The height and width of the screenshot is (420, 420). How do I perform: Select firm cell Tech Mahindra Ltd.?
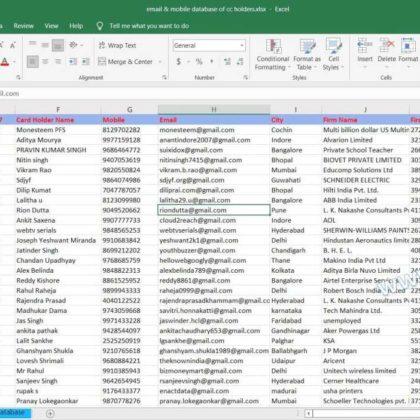click(365, 311)
